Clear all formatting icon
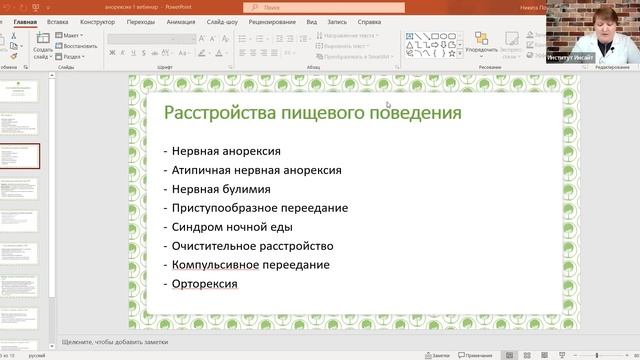Screen dimensions: 640x360 [225, 39]
